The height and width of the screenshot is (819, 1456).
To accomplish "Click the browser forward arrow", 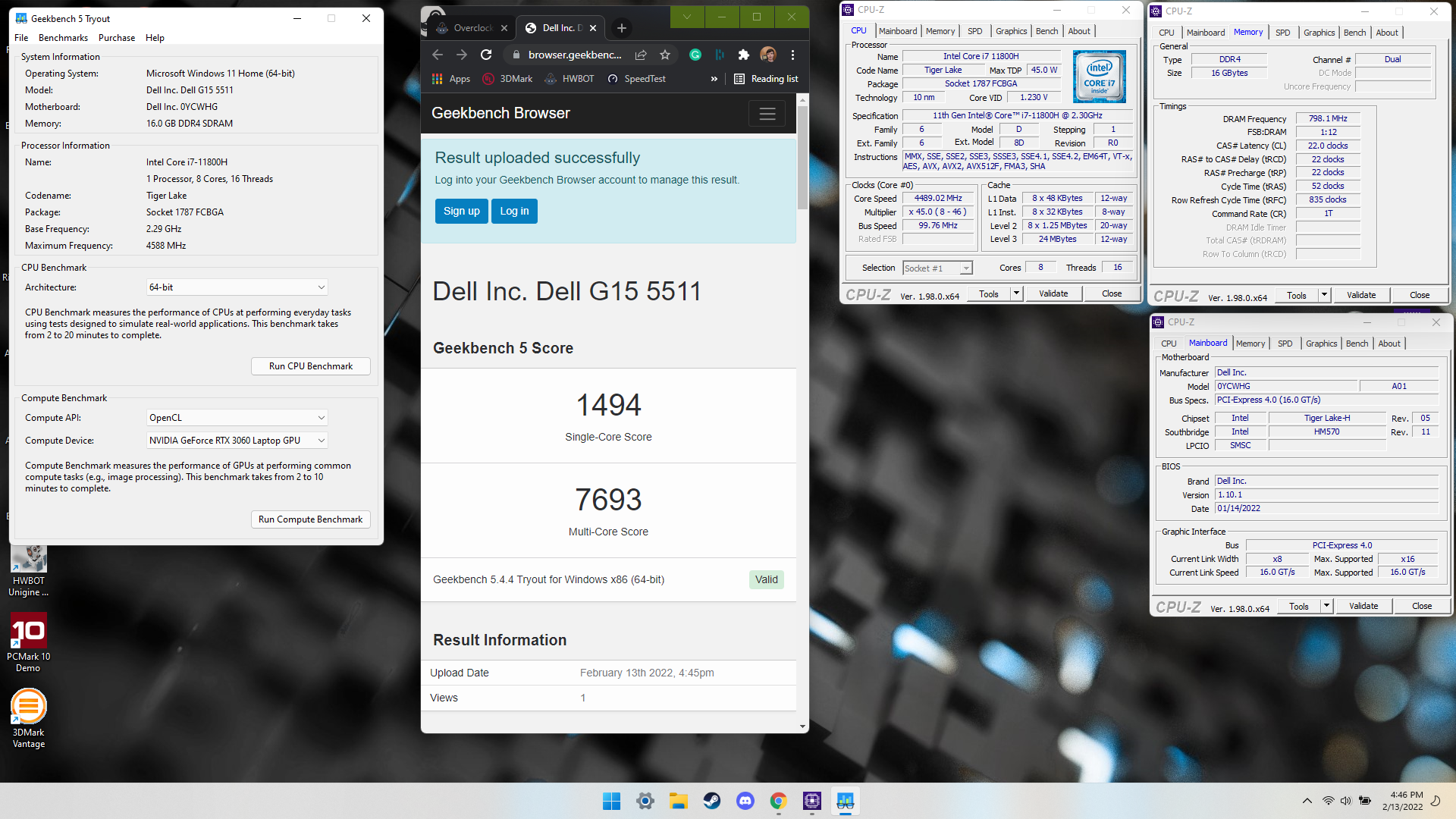I will 462,55.
